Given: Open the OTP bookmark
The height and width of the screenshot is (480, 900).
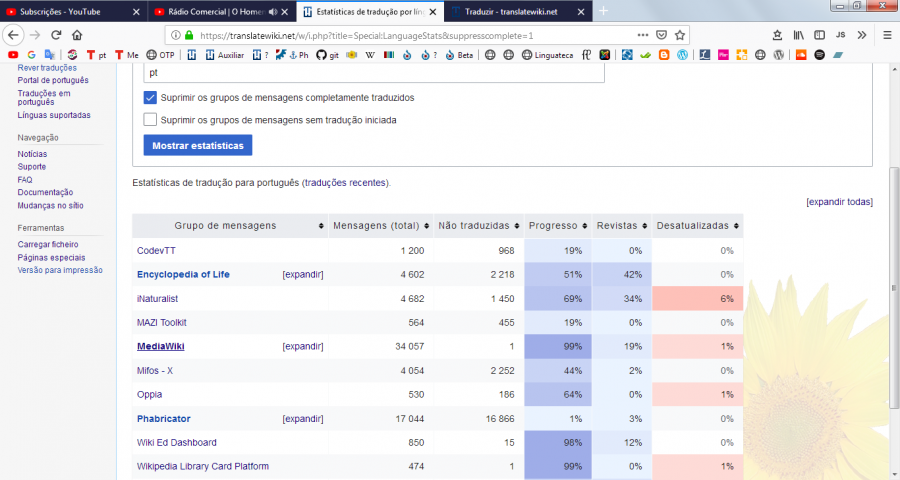Looking at the screenshot, I should [x=160, y=55].
